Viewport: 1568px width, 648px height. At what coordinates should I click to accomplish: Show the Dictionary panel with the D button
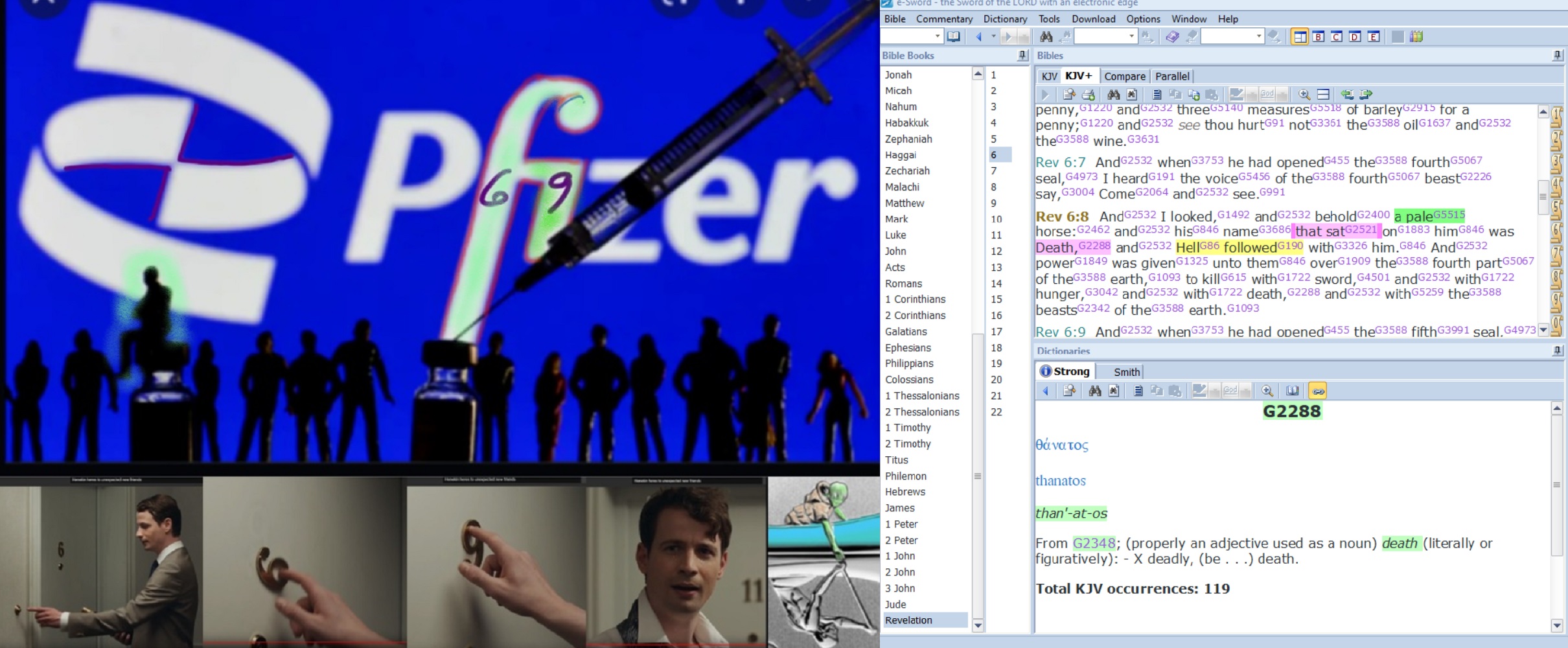pos(1355,37)
